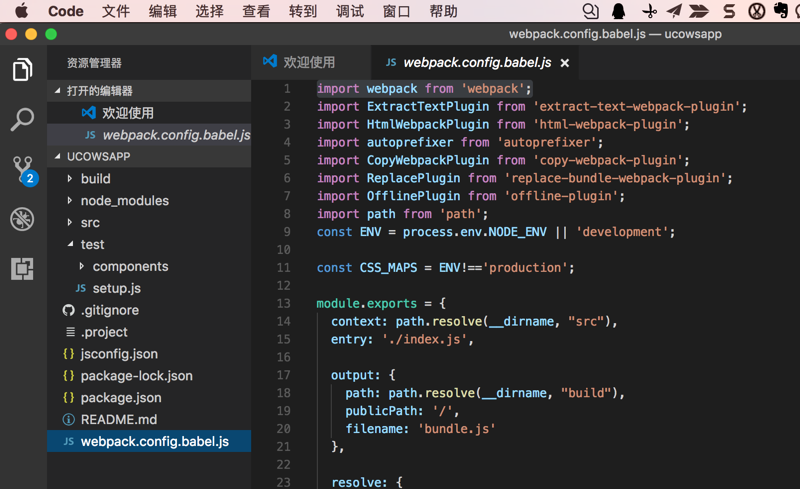Click the lines icon beside .project

[70, 332]
